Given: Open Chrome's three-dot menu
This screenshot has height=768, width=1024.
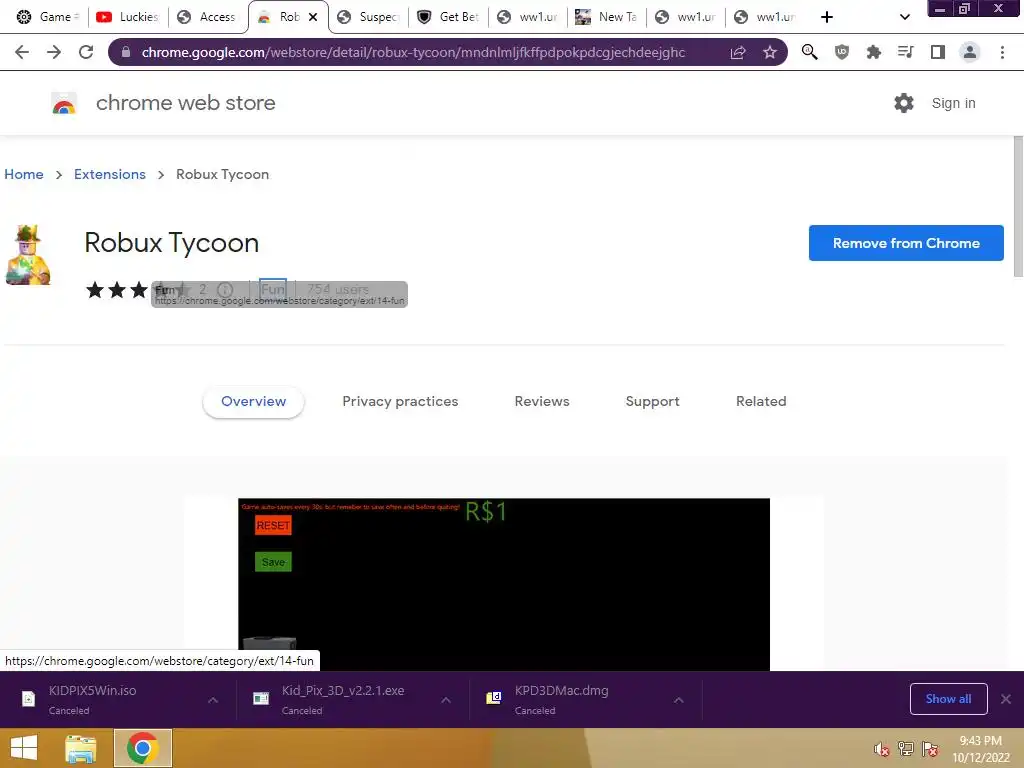Looking at the screenshot, I should [1002, 52].
